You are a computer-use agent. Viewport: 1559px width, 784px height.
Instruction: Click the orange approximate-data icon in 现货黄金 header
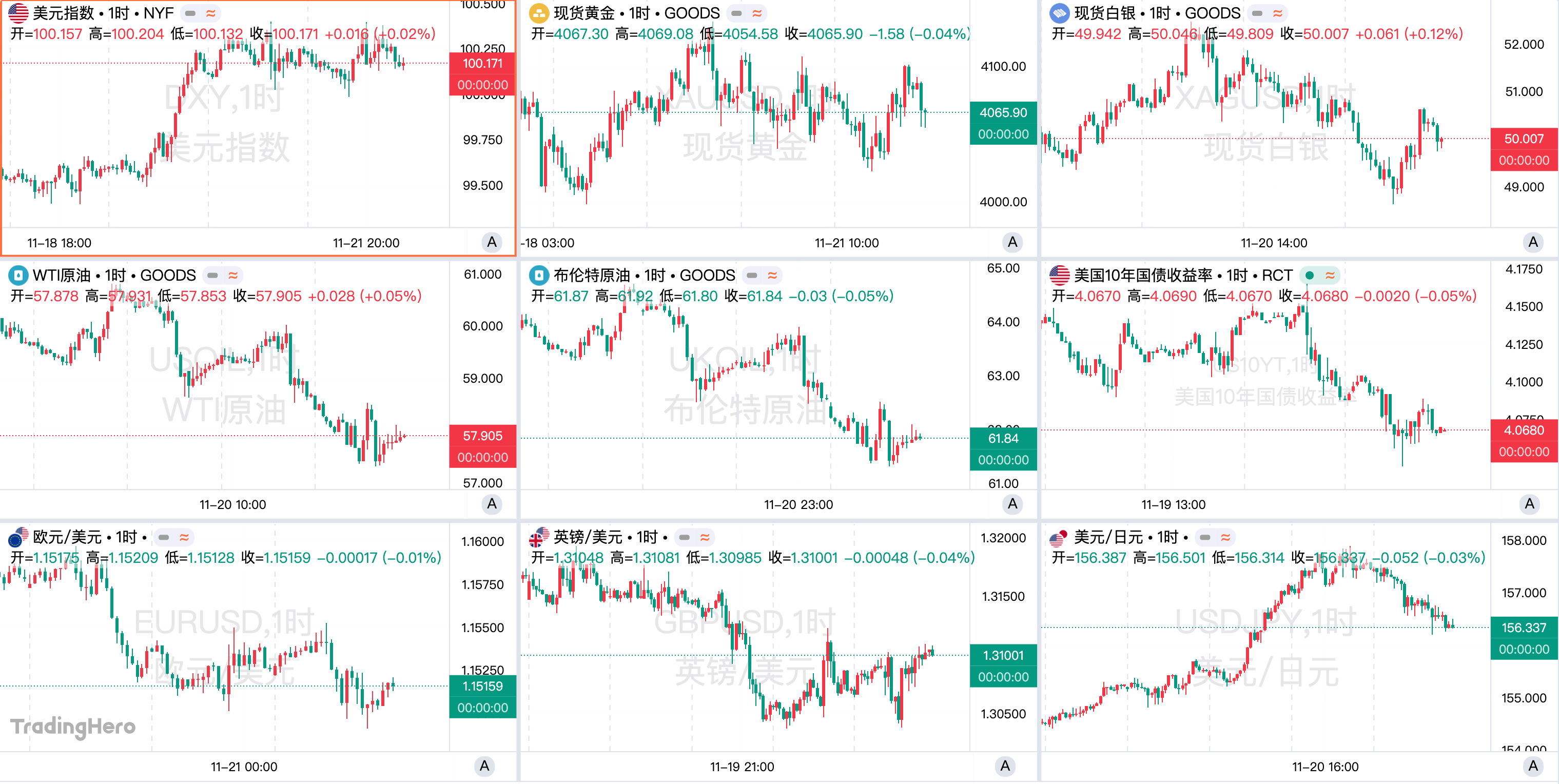(x=756, y=13)
